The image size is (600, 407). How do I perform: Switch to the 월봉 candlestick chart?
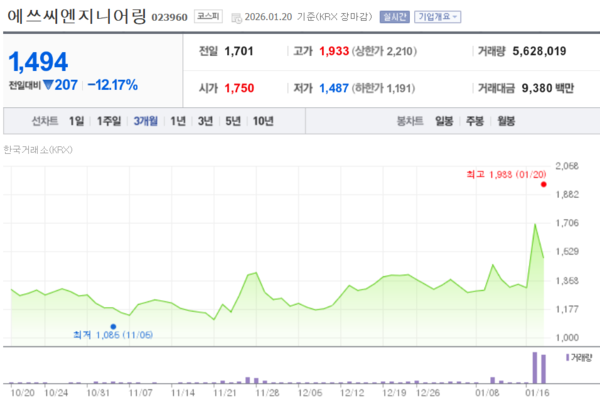pos(506,121)
